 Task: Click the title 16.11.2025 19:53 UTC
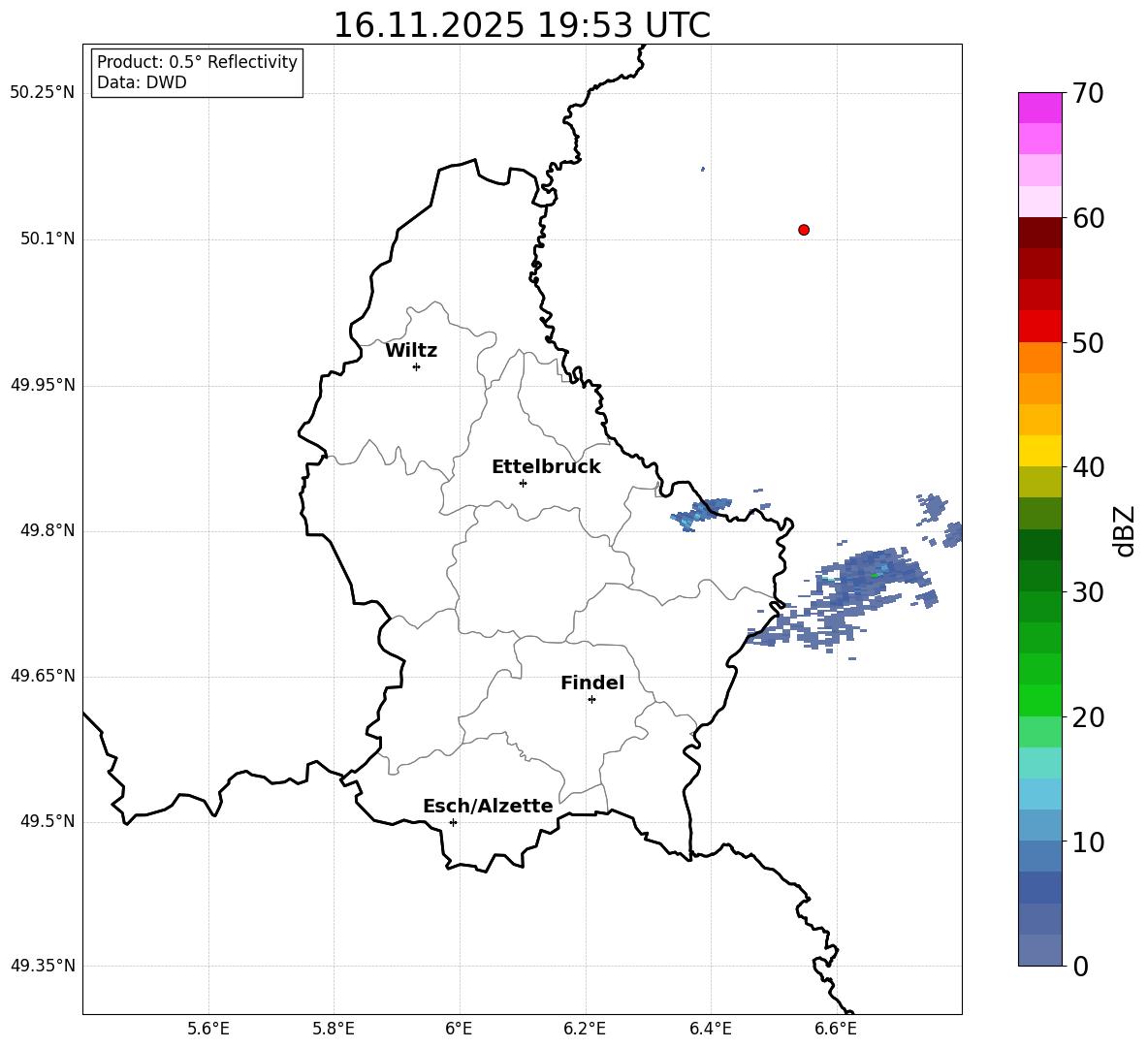(522, 25)
